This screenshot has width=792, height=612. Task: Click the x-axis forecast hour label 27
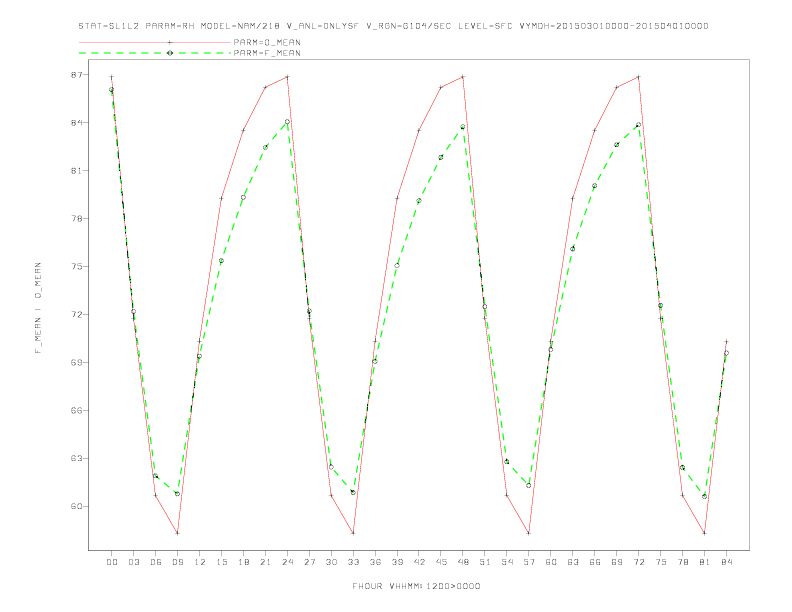click(309, 562)
